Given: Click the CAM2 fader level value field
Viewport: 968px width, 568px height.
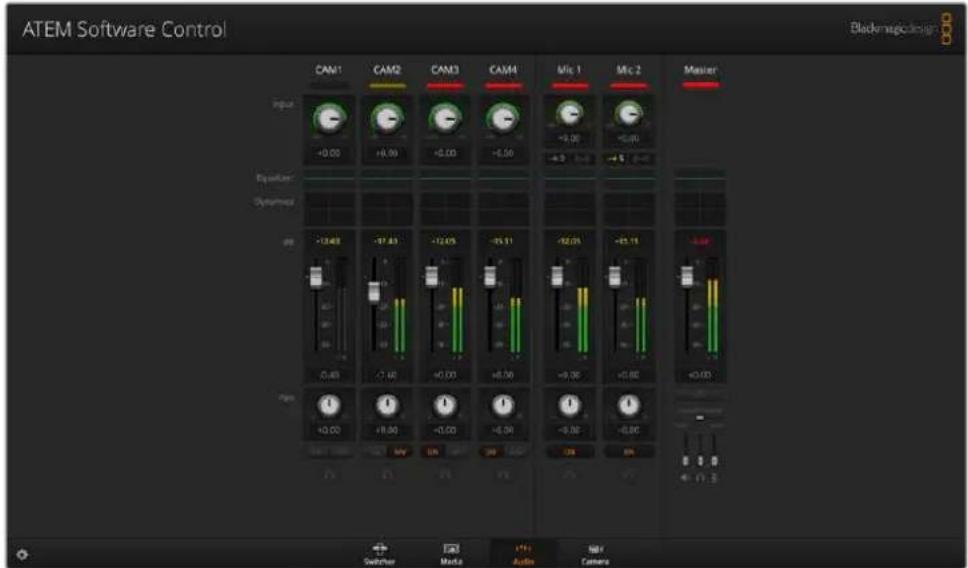Looking at the screenshot, I should click(x=387, y=375).
